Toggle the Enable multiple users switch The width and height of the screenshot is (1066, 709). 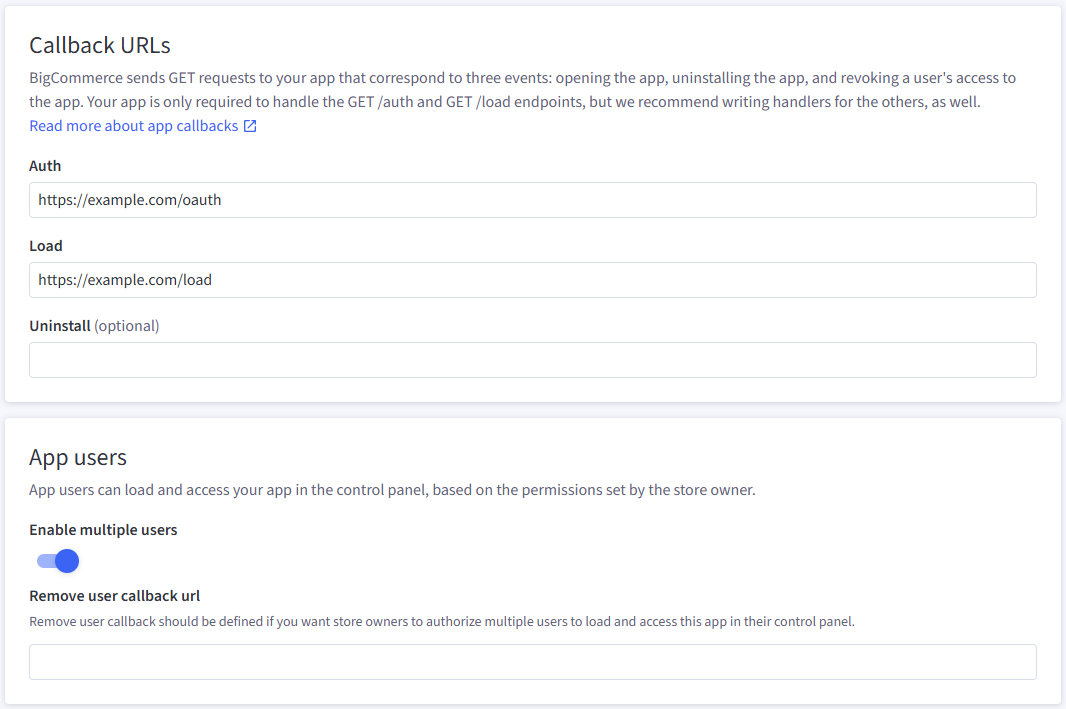58,561
